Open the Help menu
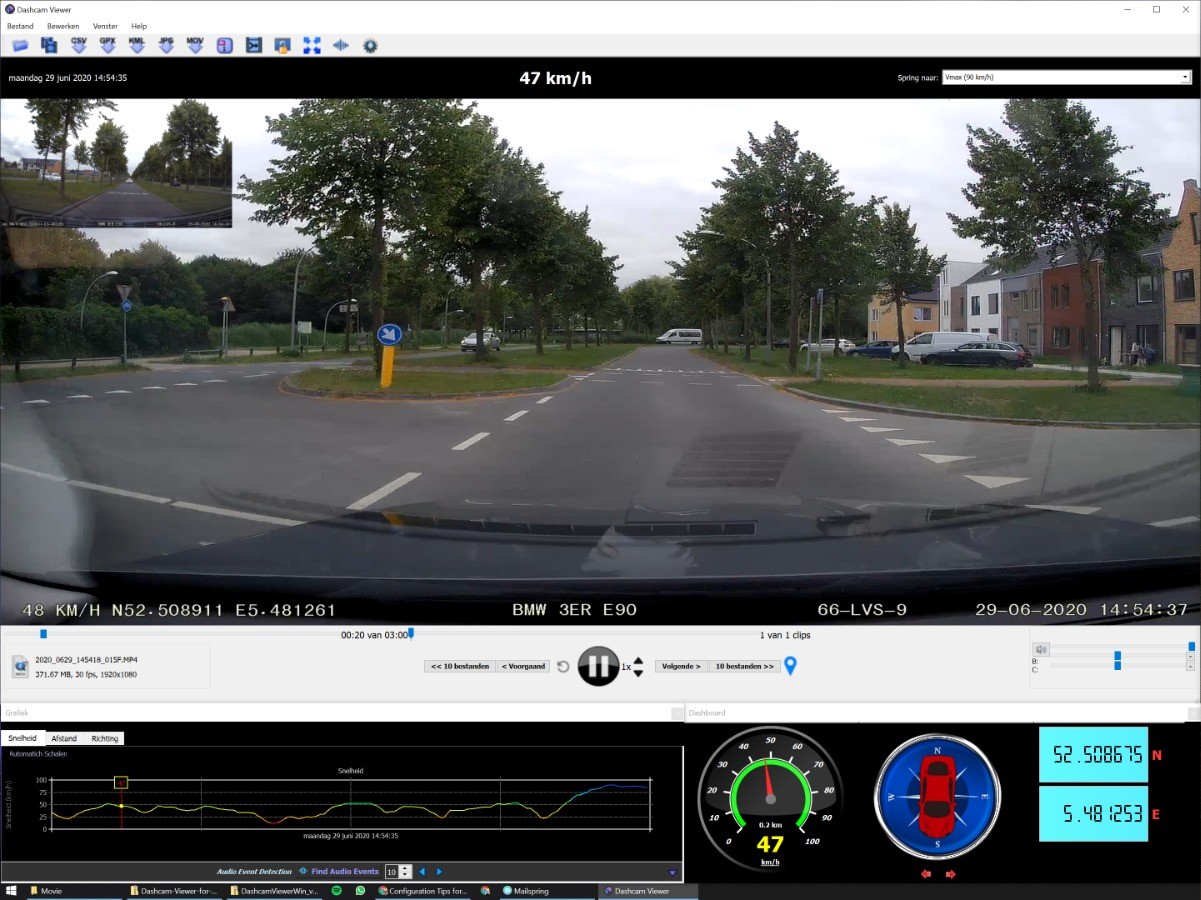1201x900 pixels. [x=139, y=26]
